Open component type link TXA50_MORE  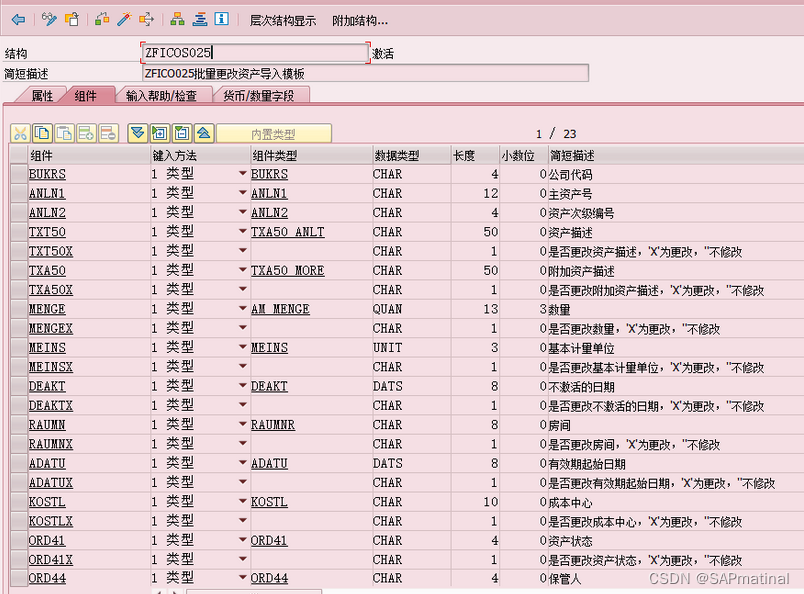[288, 270]
